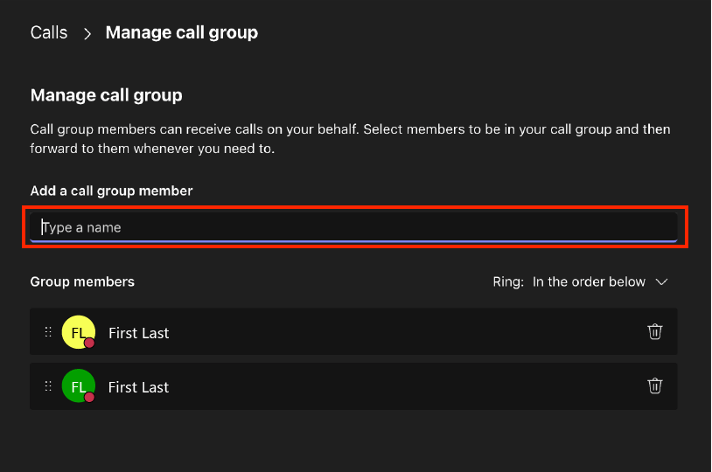The height and width of the screenshot is (472, 712).
Task: Click drag handle beside the green avatar
Action: point(48,386)
